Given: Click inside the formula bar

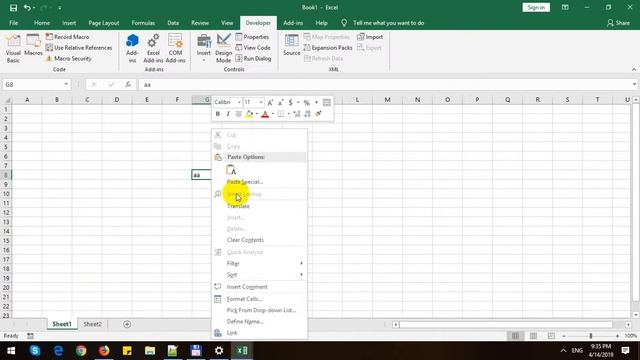Looking at the screenshot, I should click(384, 84).
